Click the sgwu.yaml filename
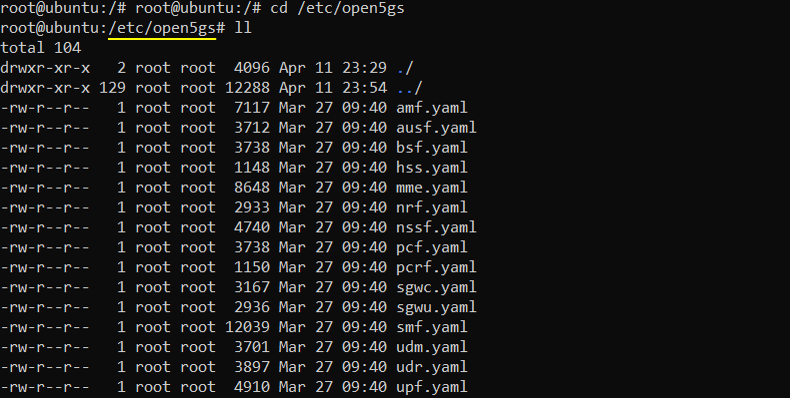This screenshot has height=398, width=790. (x=436, y=307)
